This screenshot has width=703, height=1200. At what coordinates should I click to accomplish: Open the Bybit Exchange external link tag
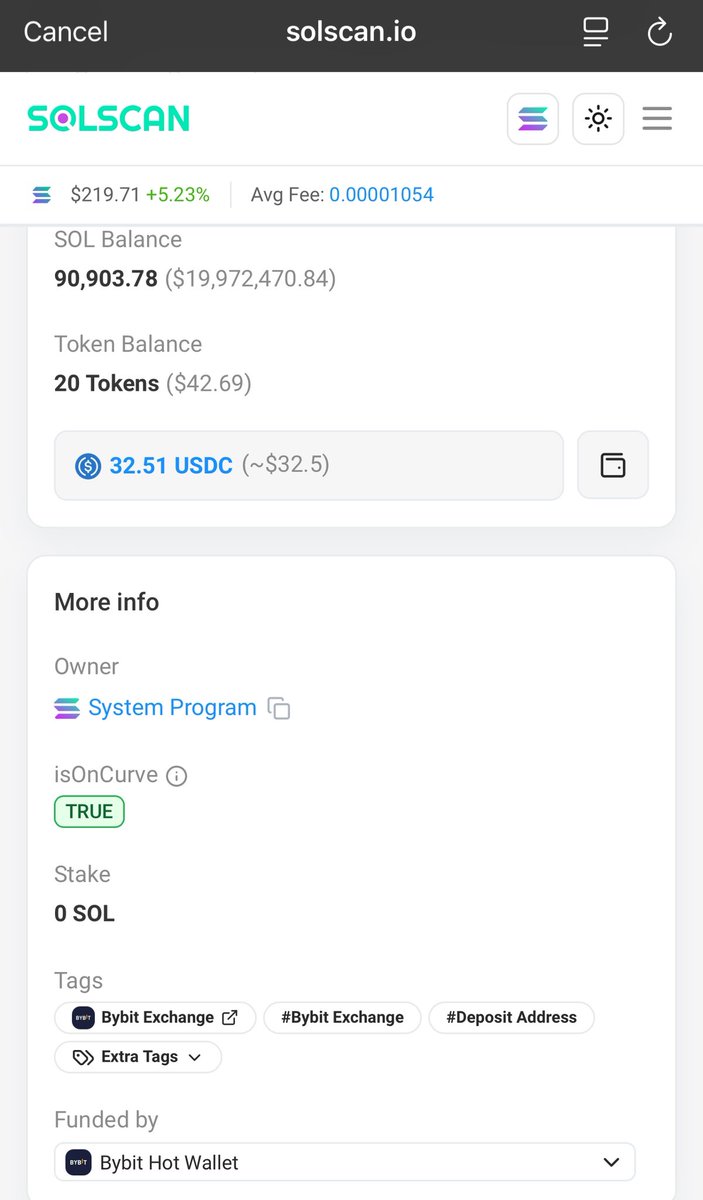click(x=155, y=1018)
